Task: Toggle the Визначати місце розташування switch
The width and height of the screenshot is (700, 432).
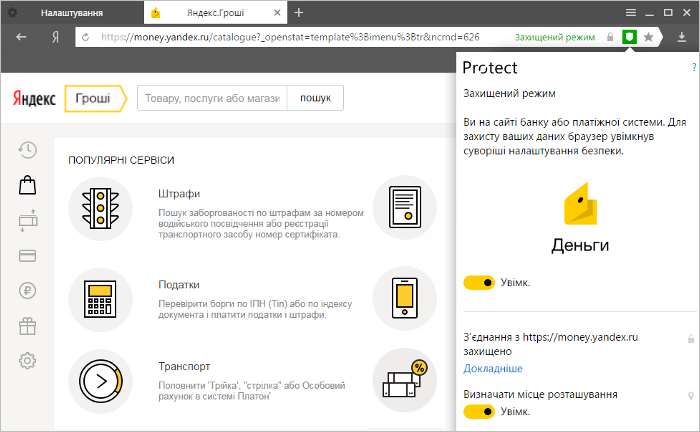Action: (479, 411)
